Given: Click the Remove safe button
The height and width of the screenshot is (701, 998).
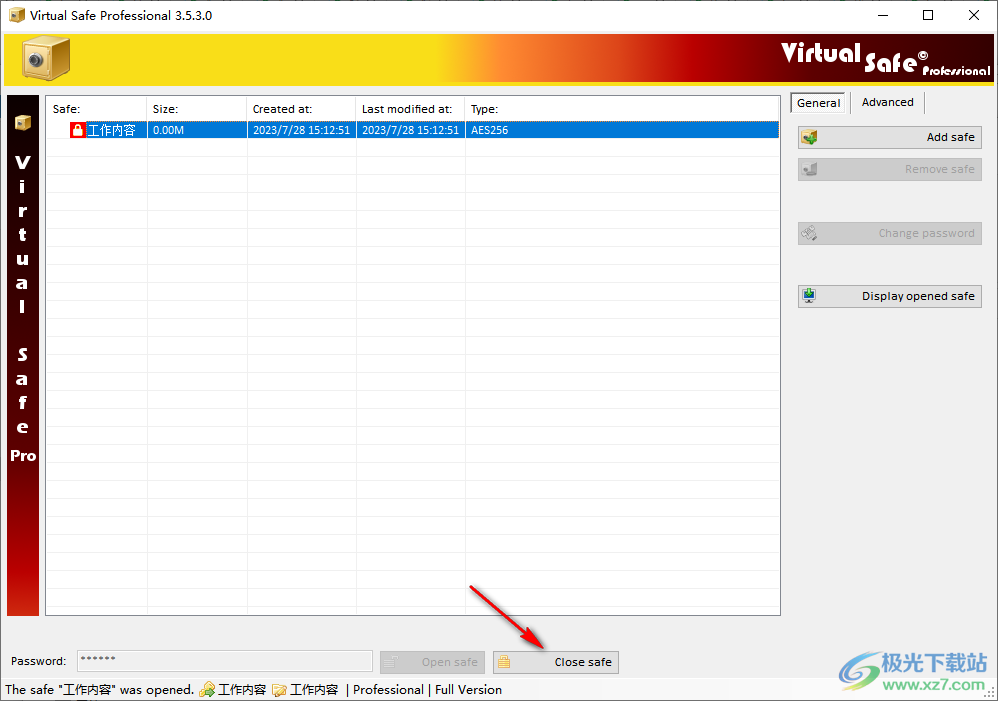Looking at the screenshot, I should point(890,169).
